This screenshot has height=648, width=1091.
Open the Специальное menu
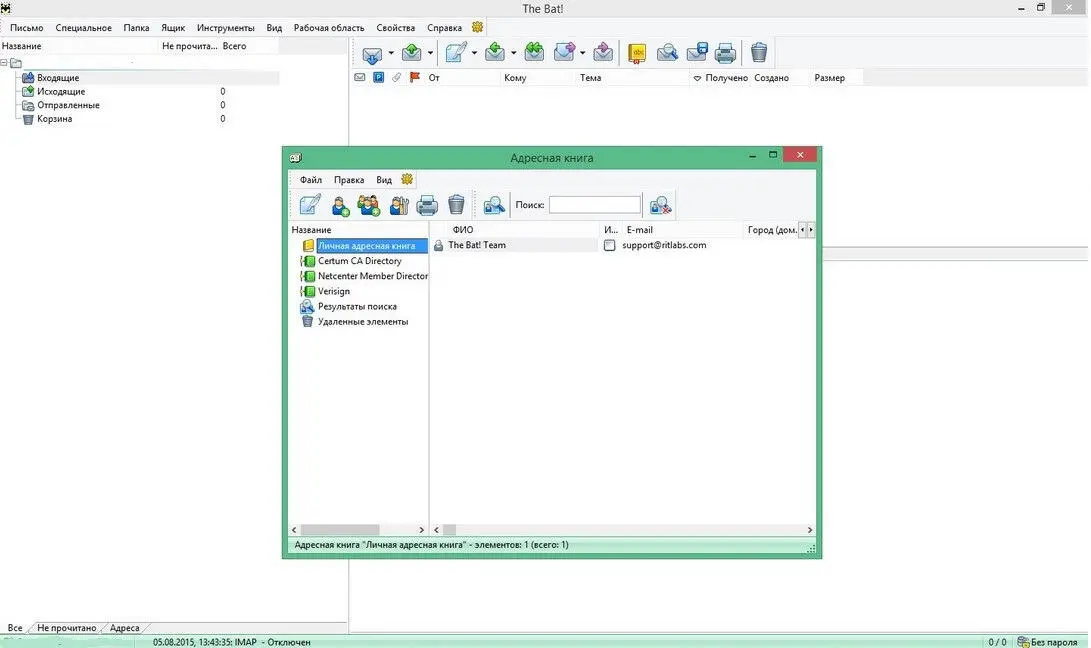point(83,28)
